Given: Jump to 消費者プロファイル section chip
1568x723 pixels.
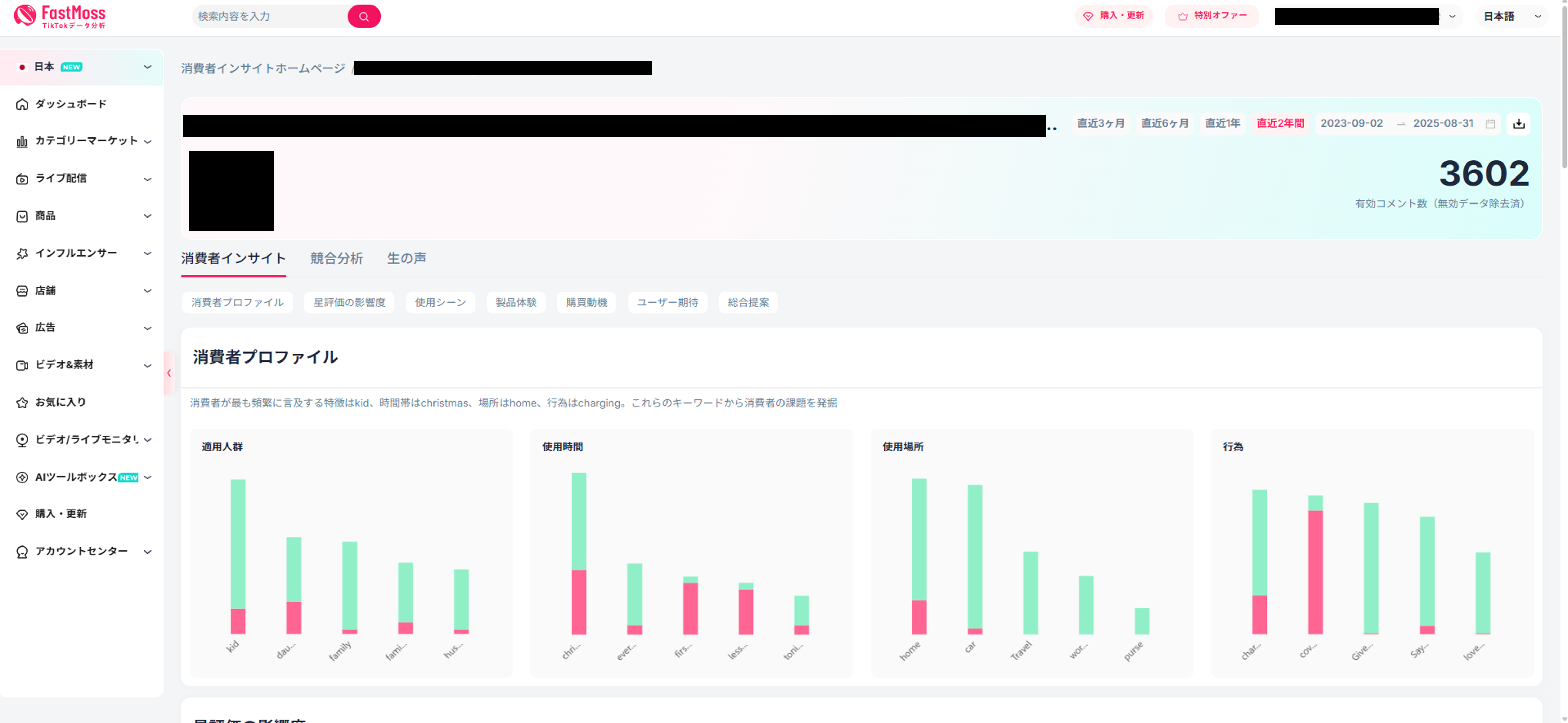Looking at the screenshot, I should pos(237,302).
